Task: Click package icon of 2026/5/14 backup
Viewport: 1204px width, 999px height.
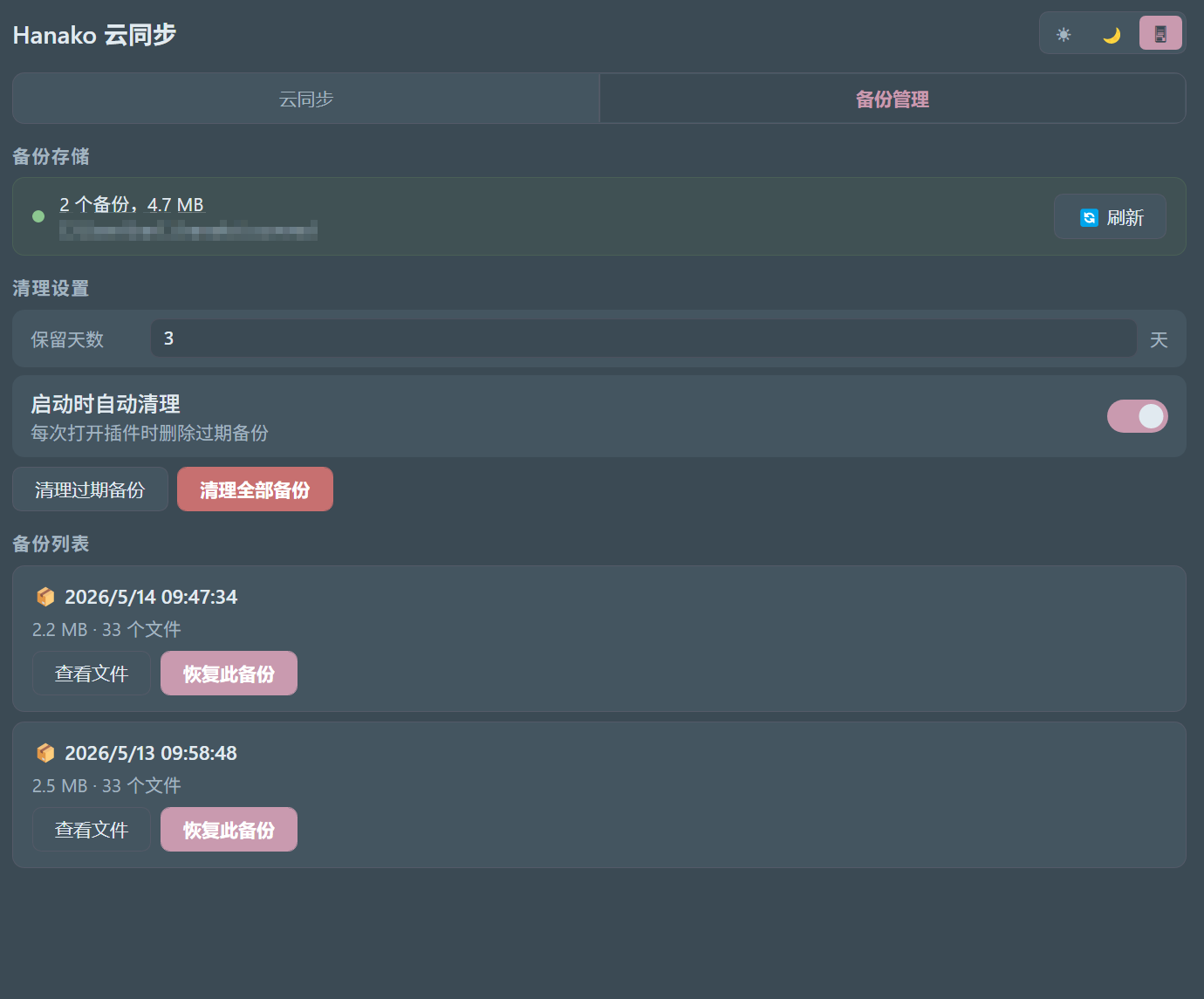Action: (45, 597)
